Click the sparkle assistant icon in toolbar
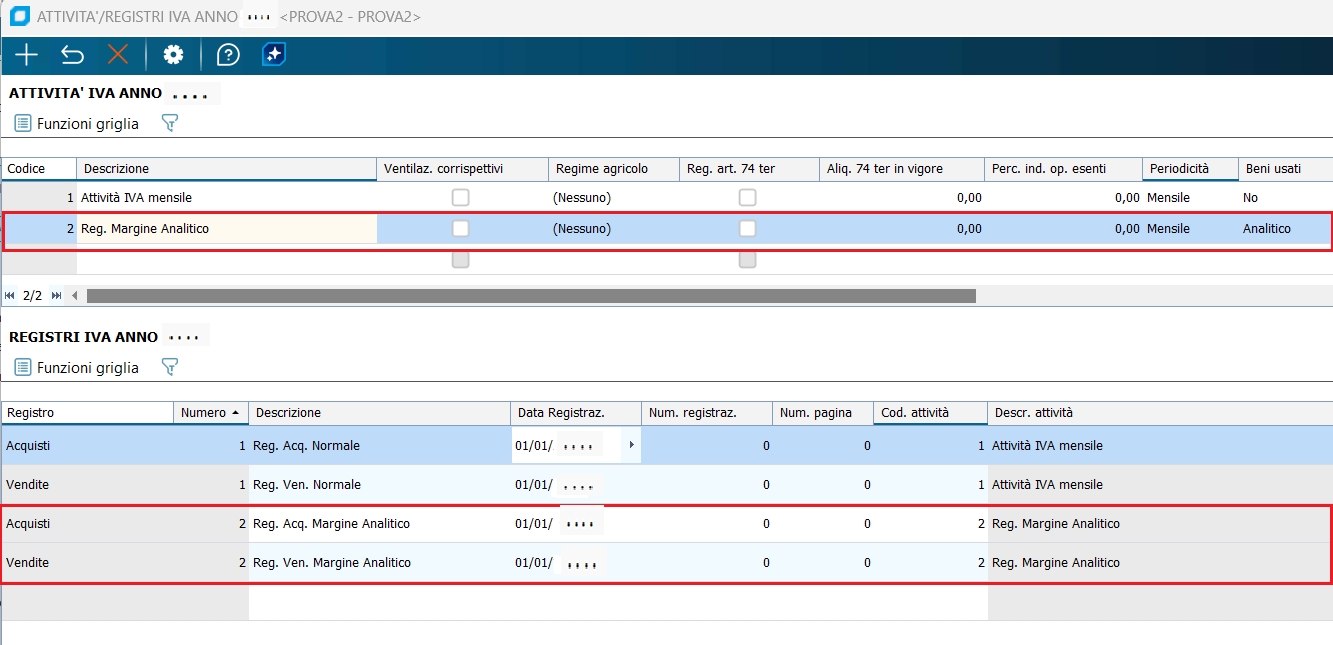1333x645 pixels. pyautogui.click(x=274, y=55)
